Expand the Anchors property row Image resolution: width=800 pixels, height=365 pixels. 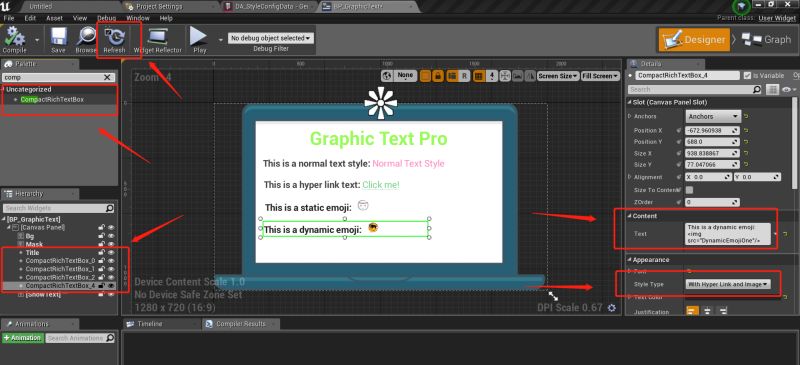(x=630, y=116)
